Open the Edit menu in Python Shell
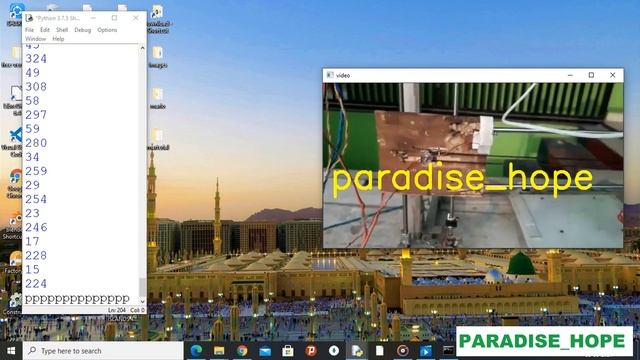640x360 pixels. click(x=45, y=30)
